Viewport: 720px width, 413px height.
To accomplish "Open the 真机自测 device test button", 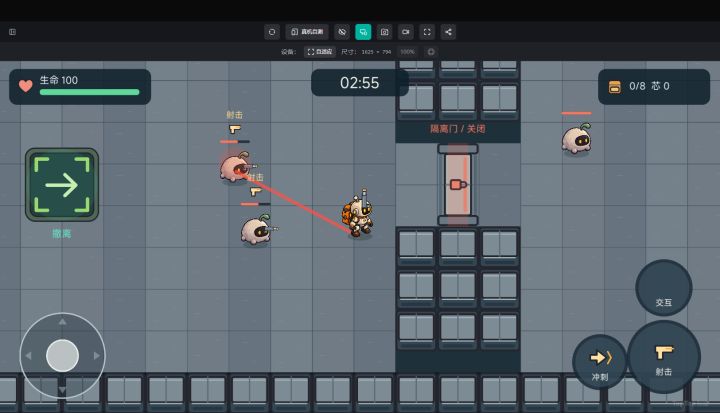I will click(307, 32).
